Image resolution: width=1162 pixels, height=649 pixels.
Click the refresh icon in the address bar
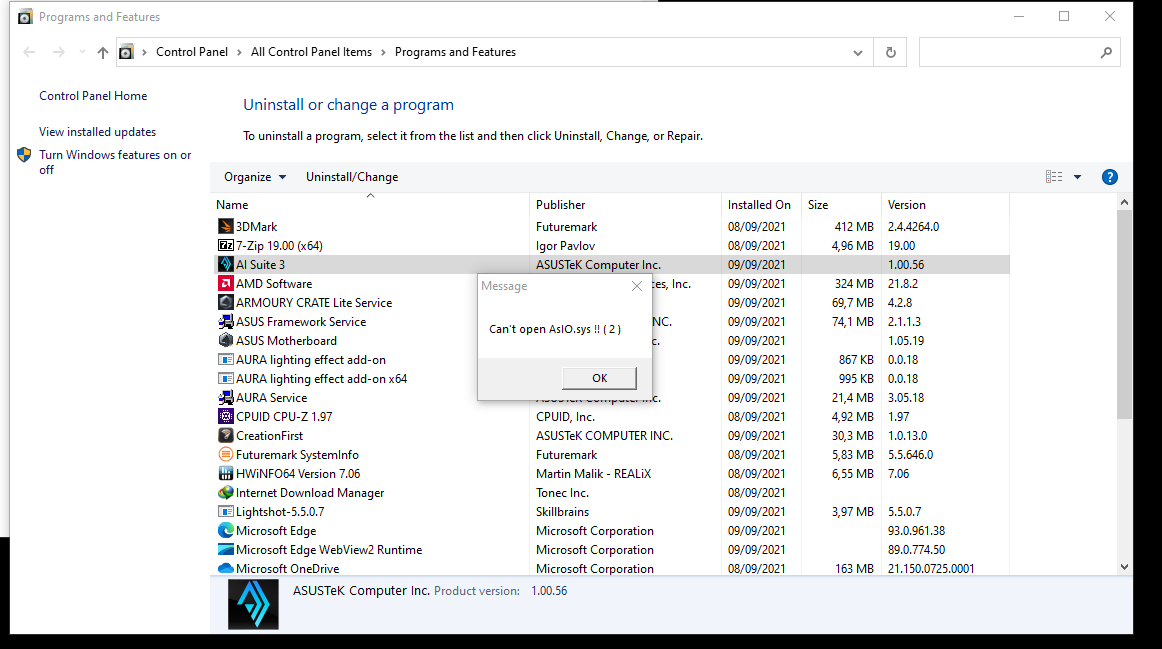click(889, 51)
